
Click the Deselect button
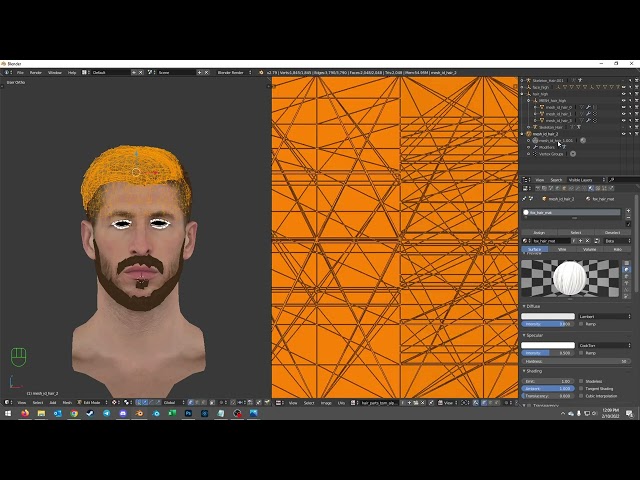click(612, 232)
